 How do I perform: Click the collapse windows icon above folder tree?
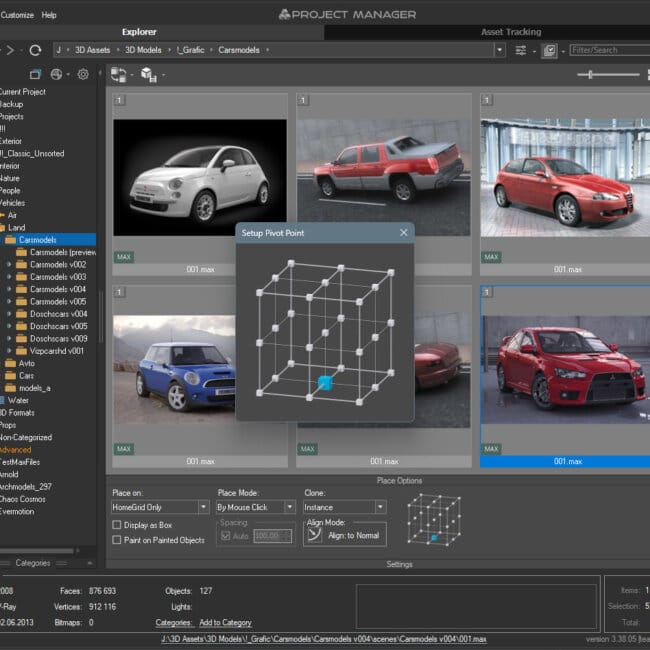point(35,74)
